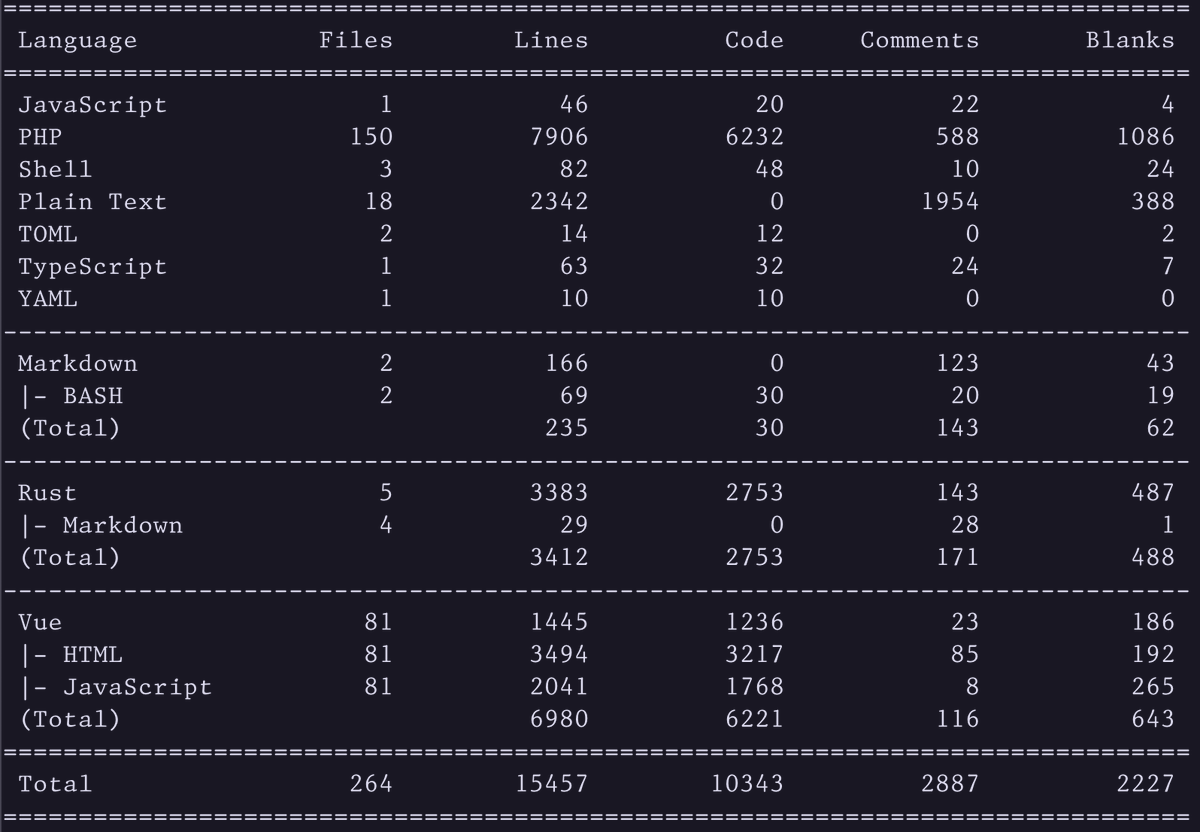1200x832 pixels.
Task: Select the "|- JavaScript" label under Vue
Action: click(x=115, y=687)
